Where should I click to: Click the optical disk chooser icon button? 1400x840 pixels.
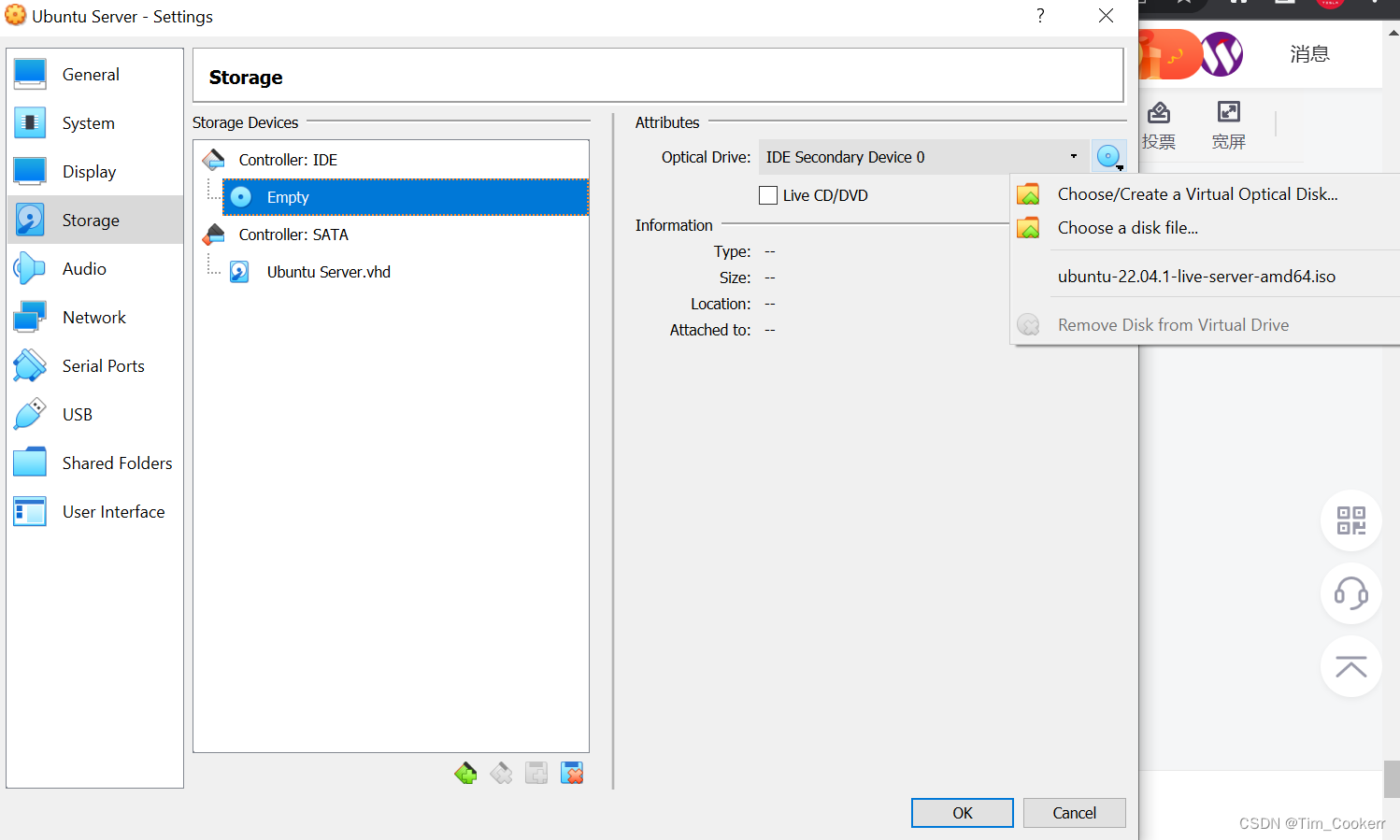pyautogui.click(x=1109, y=157)
